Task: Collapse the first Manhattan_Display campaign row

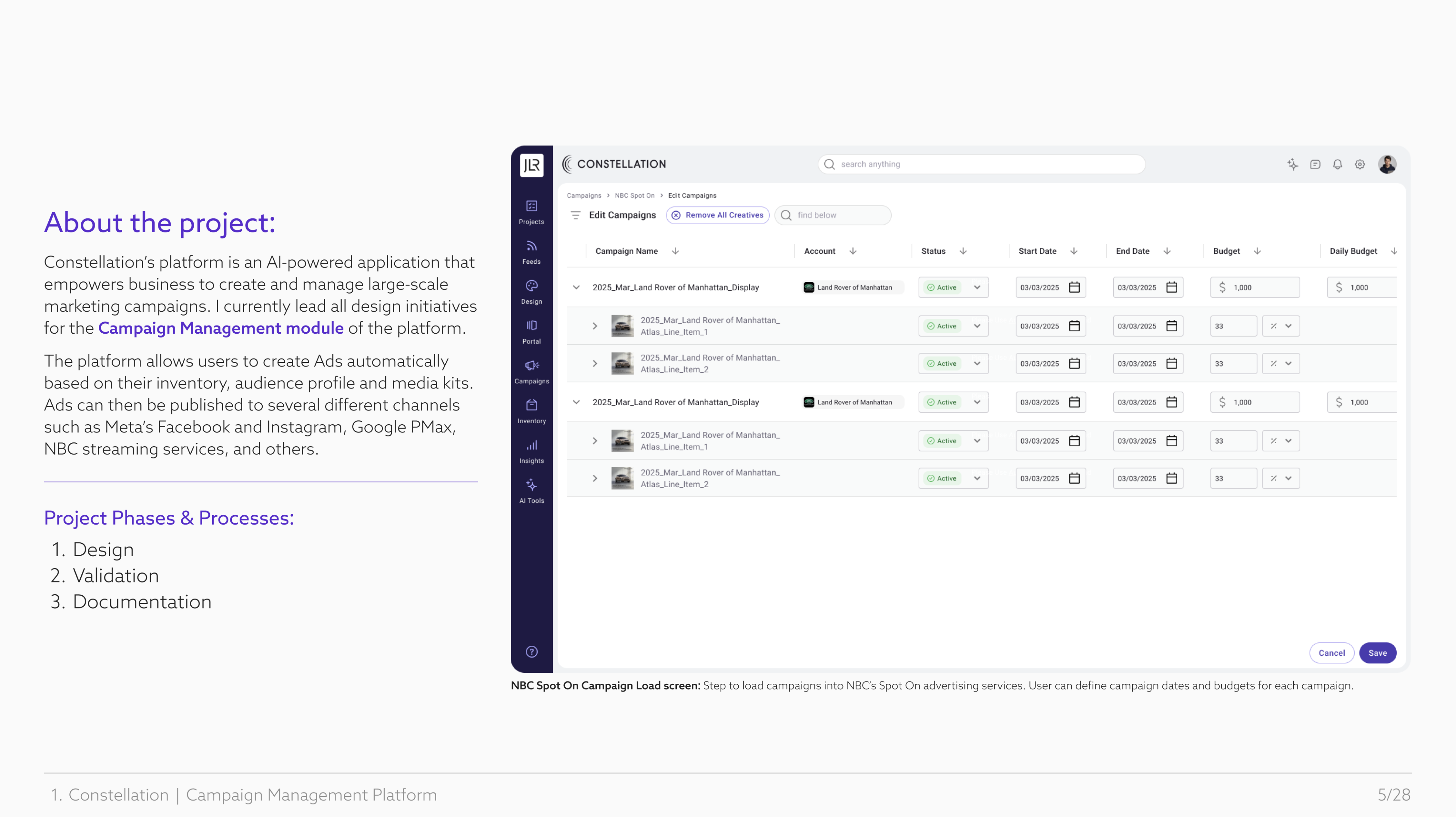Action: pyautogui.click(x=576, y=287)
